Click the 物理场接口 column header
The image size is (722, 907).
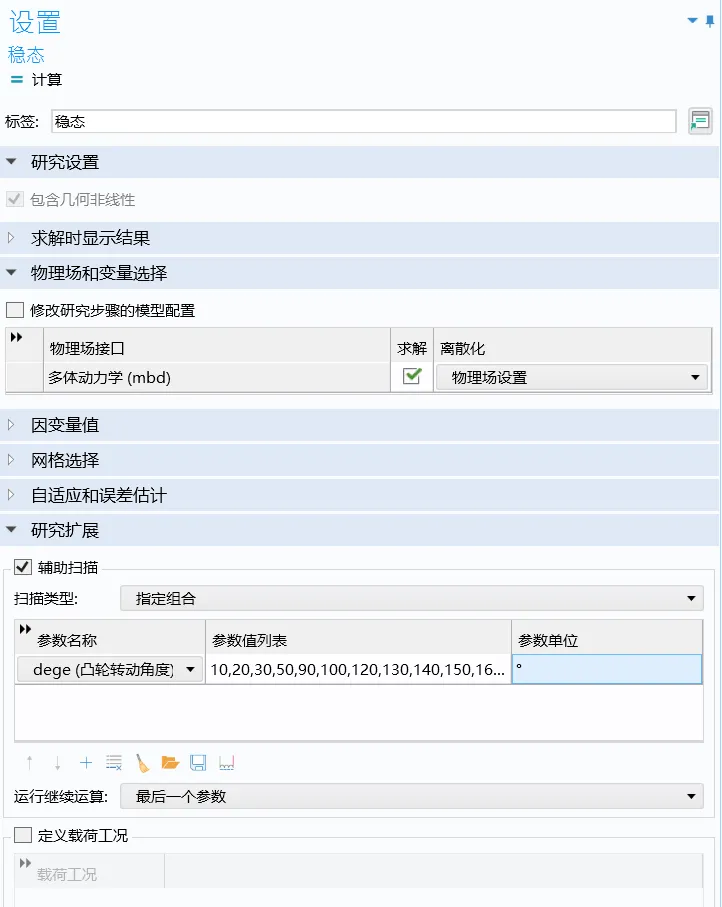pyautogui.click(x=217, y=346)
